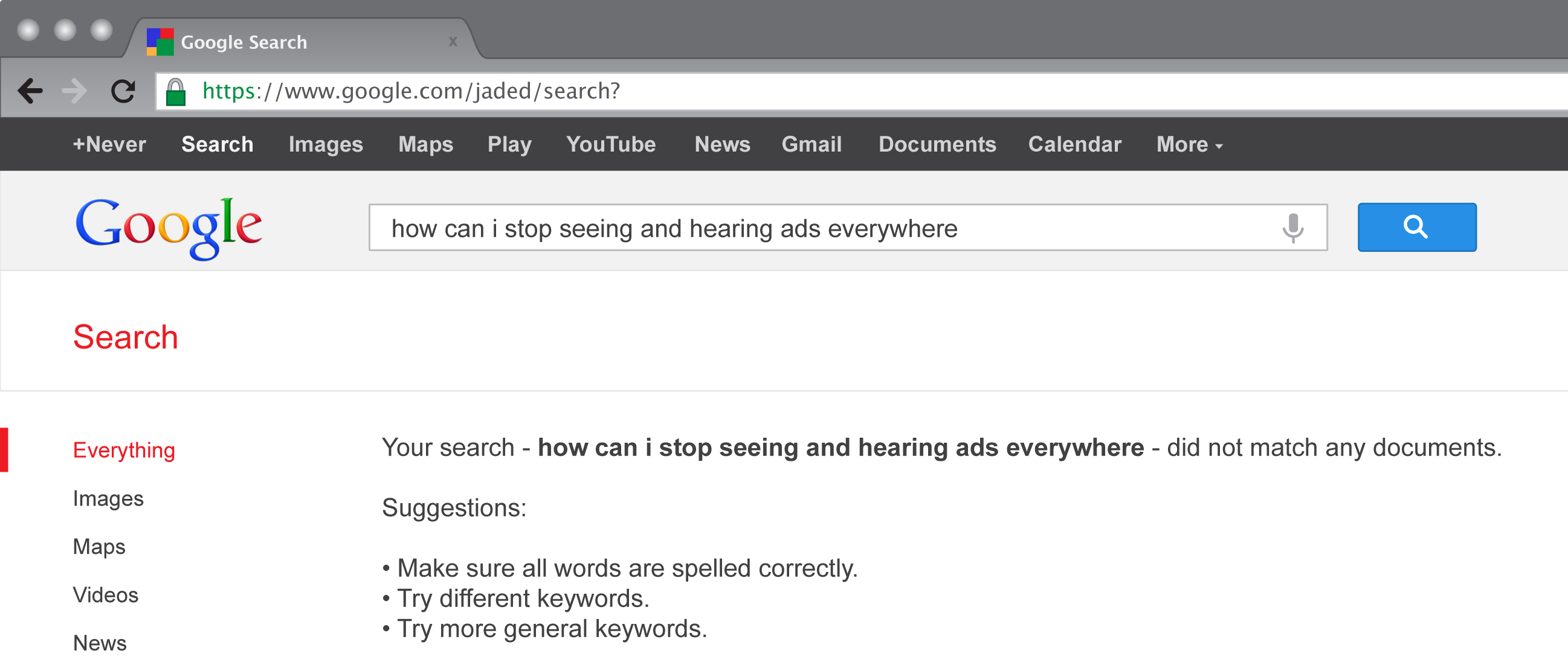The width and height of the screenshot is (1568, 668).
Task: Filter results by Videos in sidebar
Action: [105, 595]
